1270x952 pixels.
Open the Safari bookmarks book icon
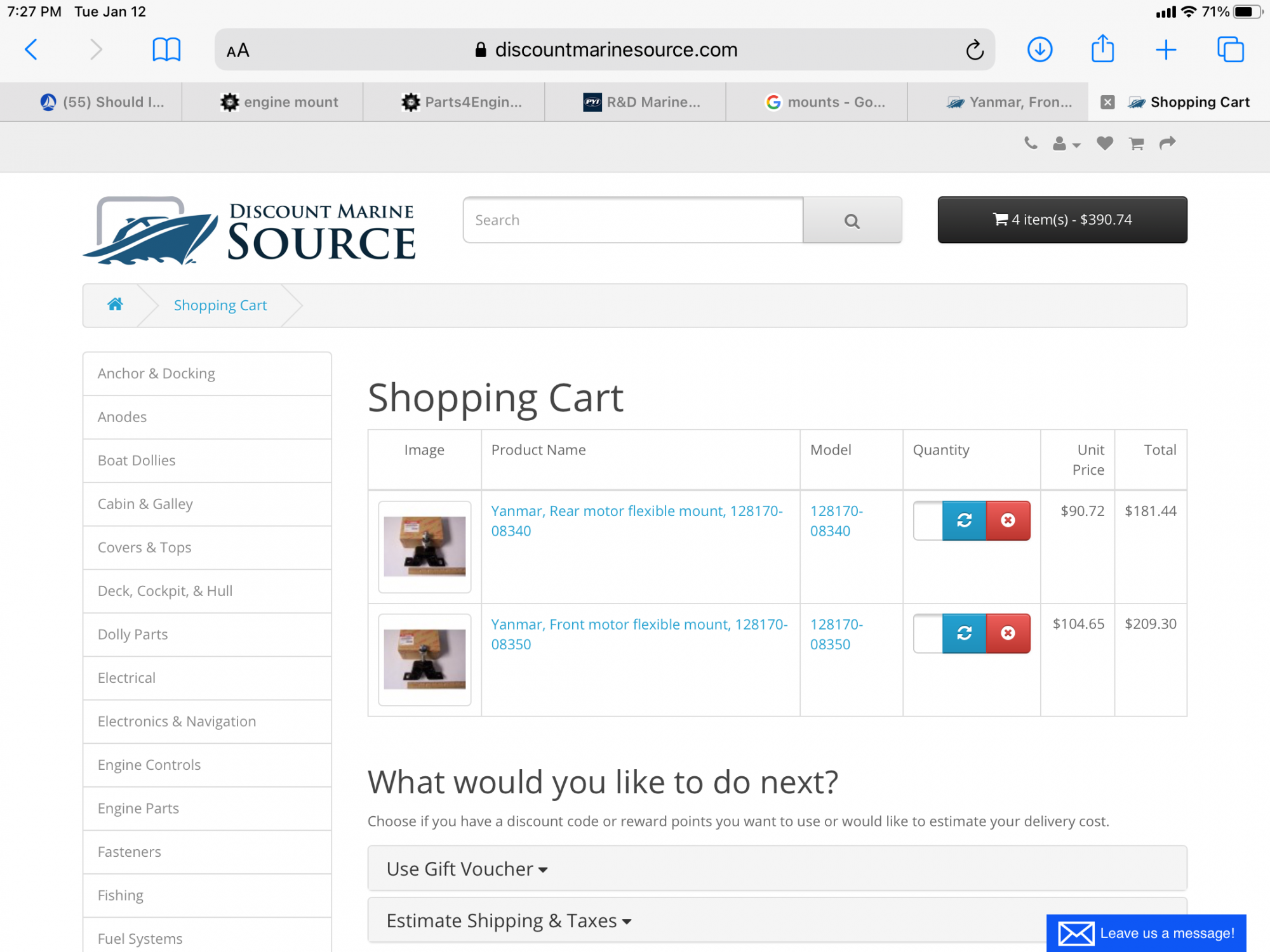click(166, 50)
